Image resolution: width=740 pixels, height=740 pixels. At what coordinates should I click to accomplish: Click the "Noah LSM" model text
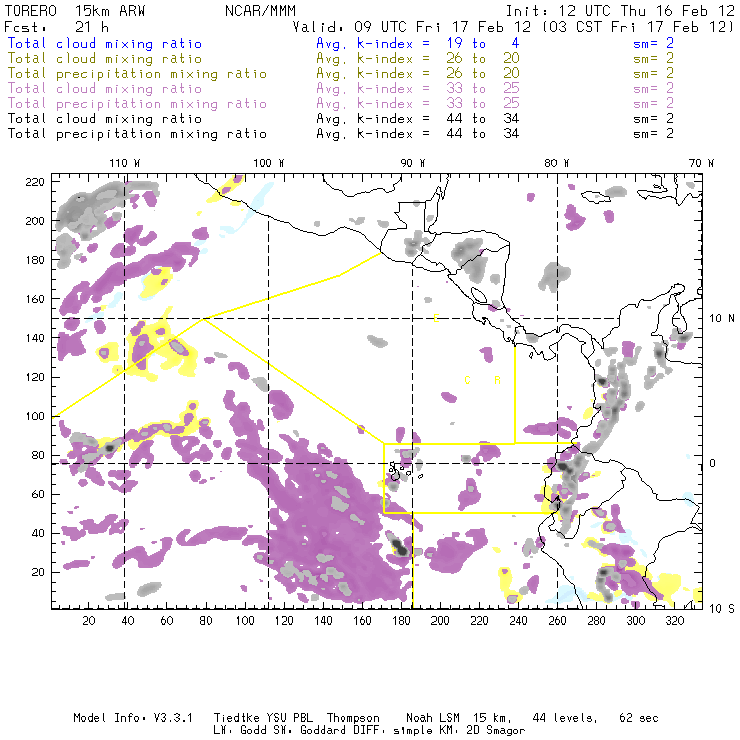point(433,718)
